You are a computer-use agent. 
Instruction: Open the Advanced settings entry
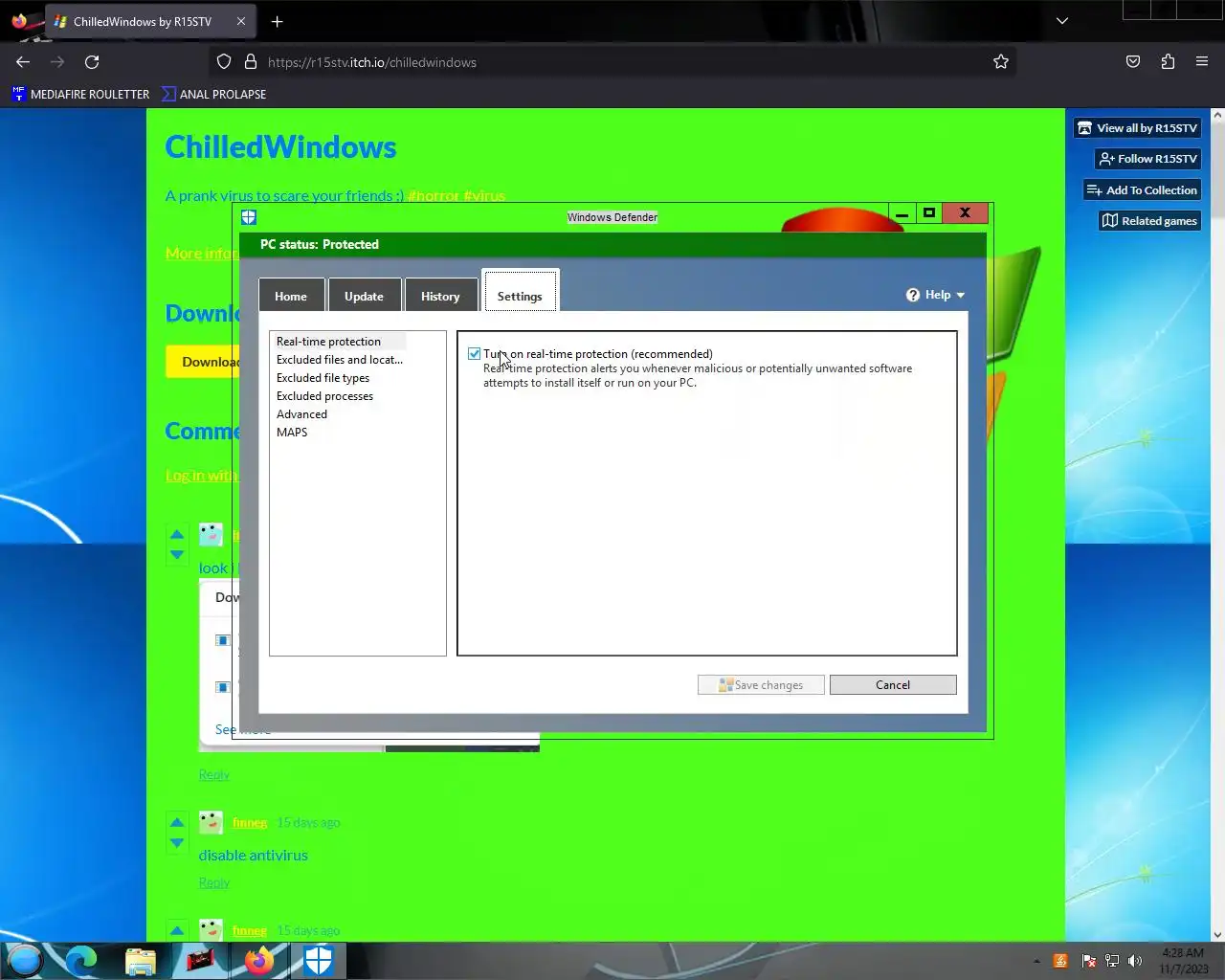point(301,414)
